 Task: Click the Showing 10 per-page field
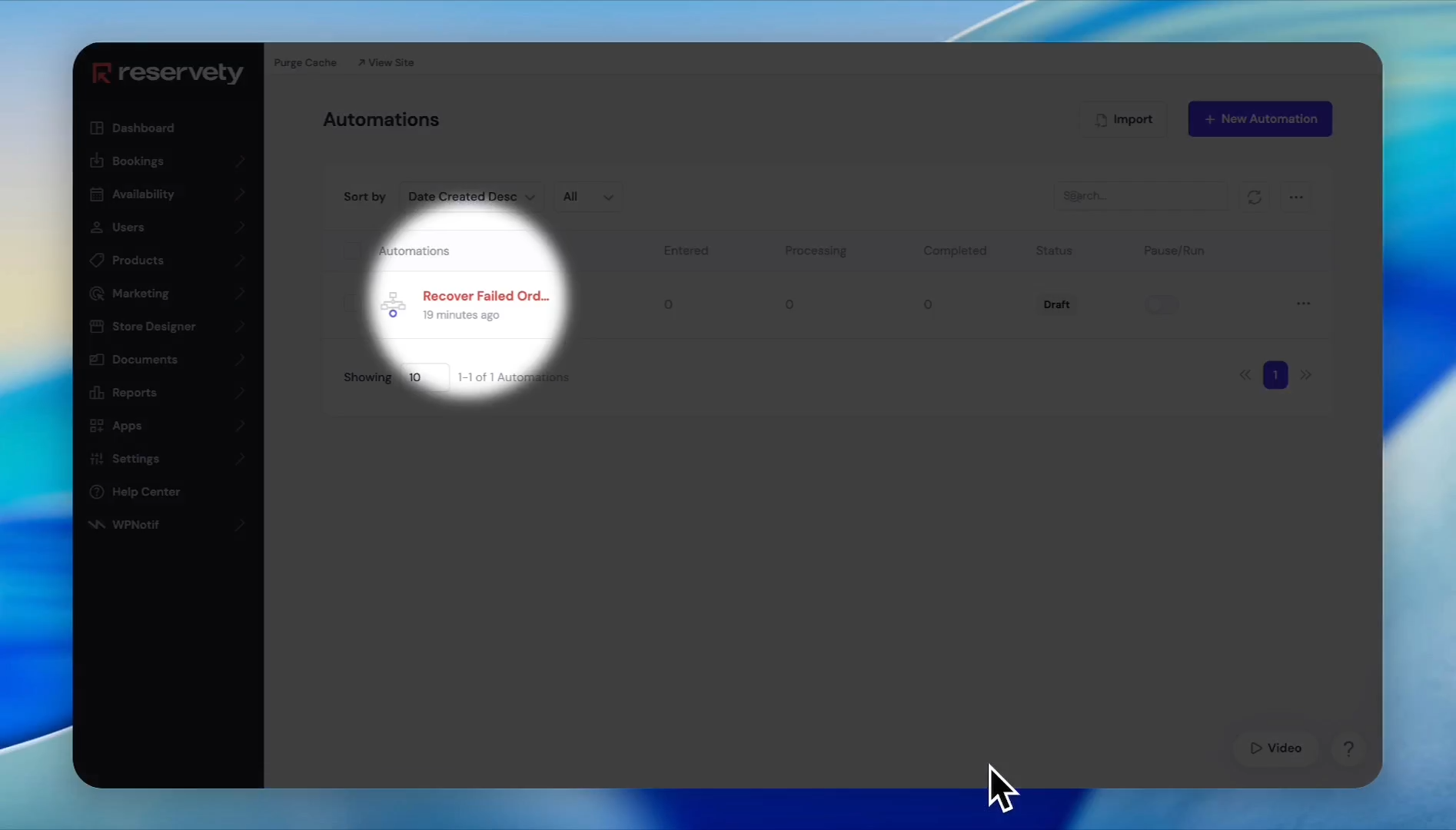click(425, 377)
